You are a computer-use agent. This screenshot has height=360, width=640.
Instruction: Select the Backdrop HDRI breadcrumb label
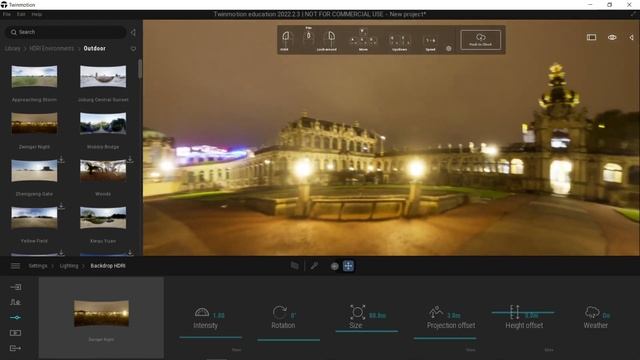(x=108, y=266)
